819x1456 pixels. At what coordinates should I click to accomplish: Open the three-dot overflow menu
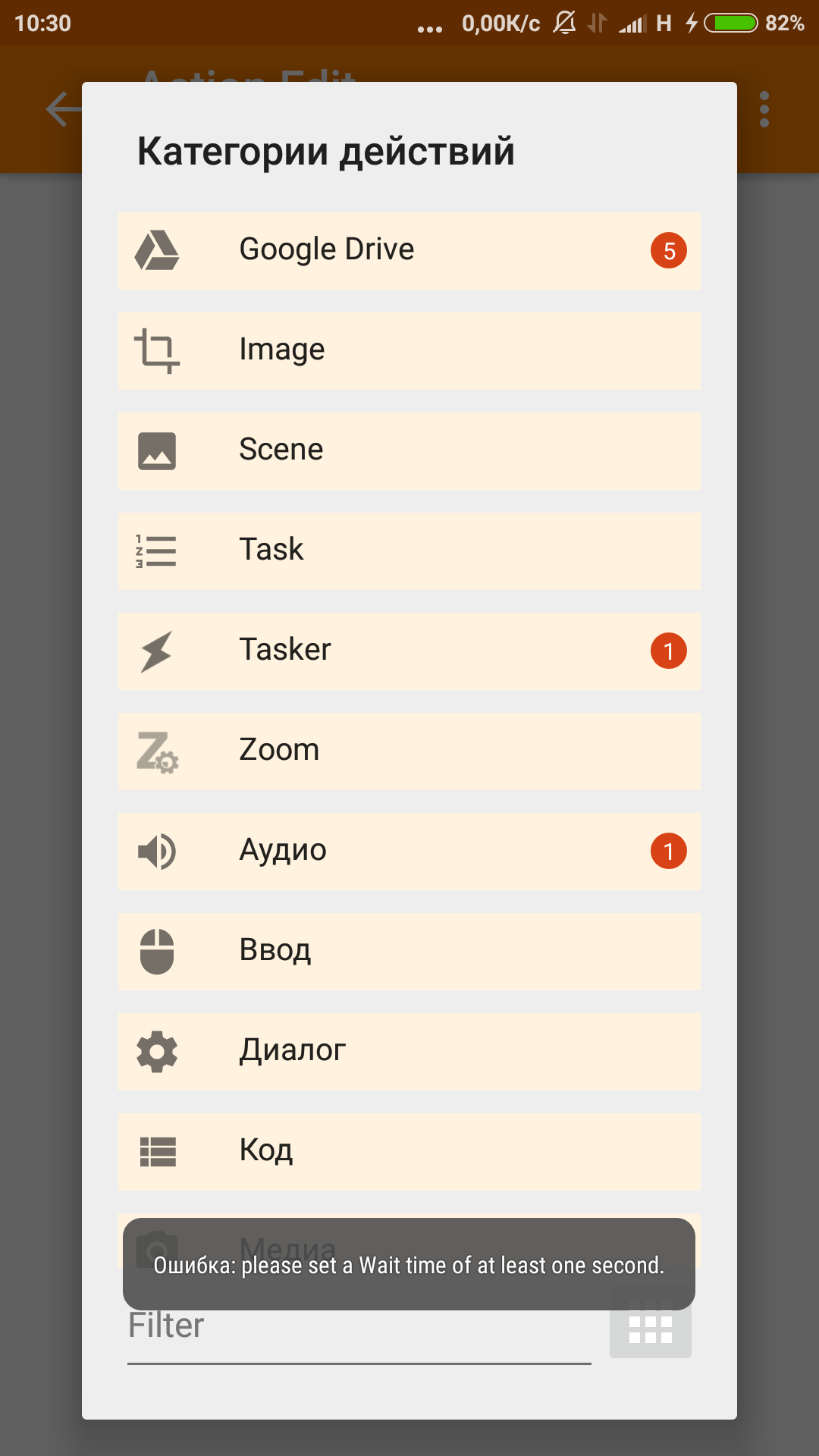pos(764,110)
